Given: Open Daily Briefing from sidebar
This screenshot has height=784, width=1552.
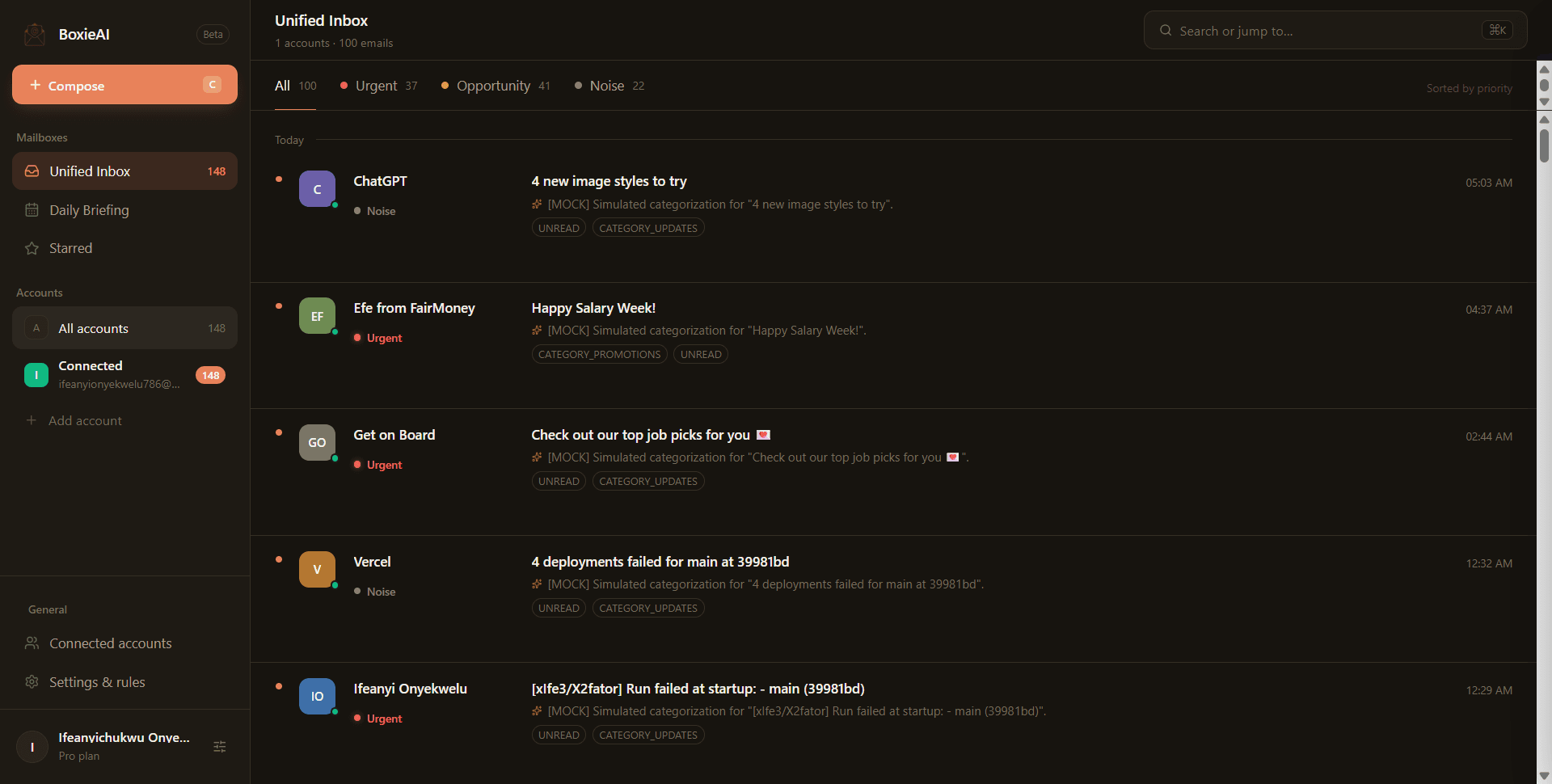Looking at the screenshot, I should 124,210.
